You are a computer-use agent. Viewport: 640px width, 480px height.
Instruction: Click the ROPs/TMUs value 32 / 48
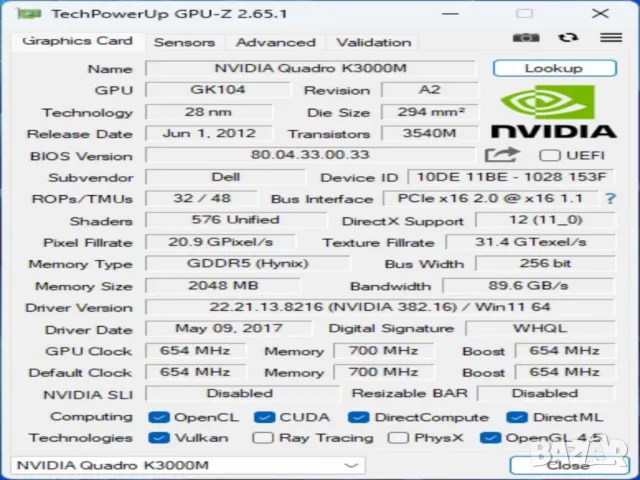tap(202, 199)
